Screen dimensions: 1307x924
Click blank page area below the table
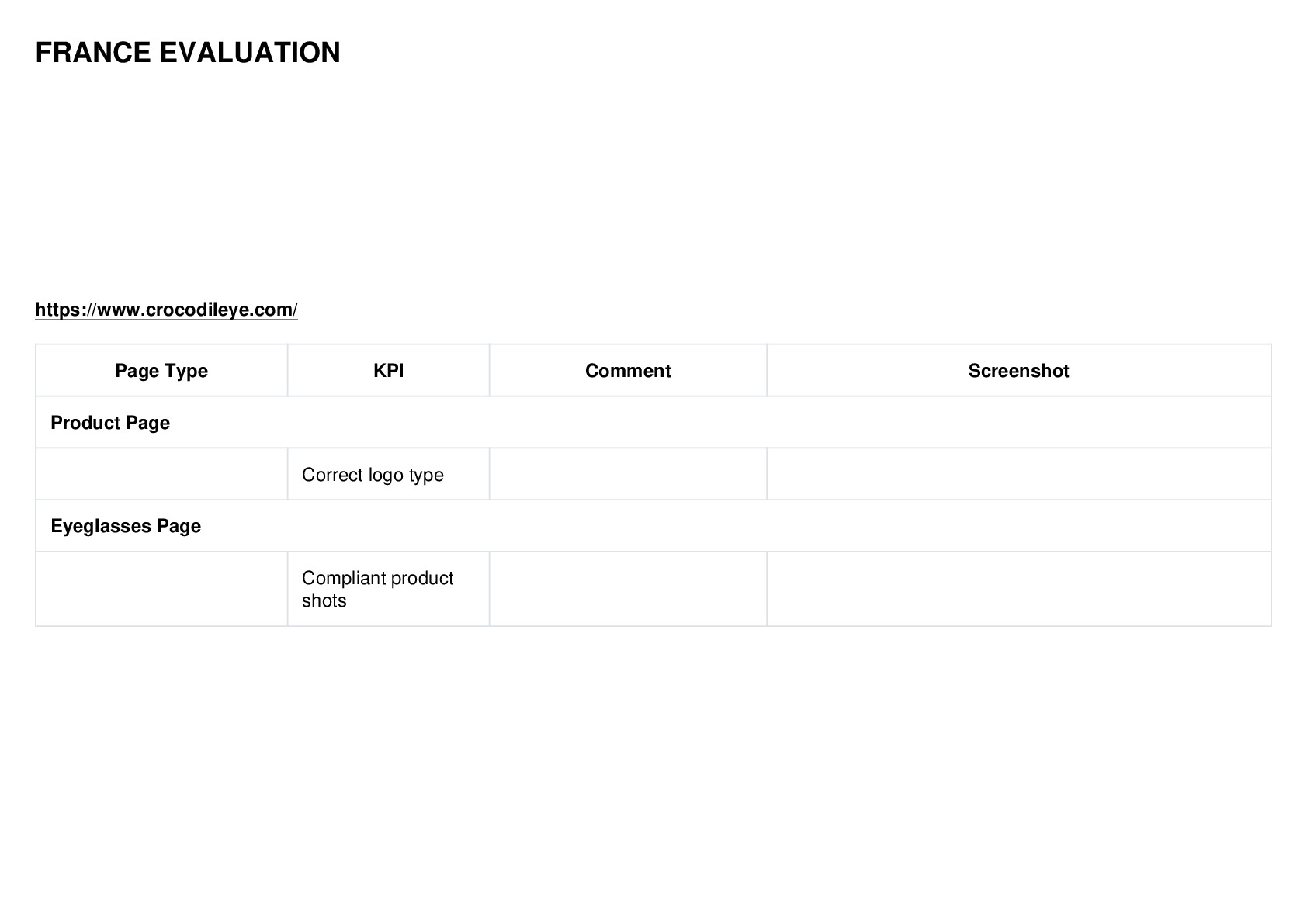point(653,768)
